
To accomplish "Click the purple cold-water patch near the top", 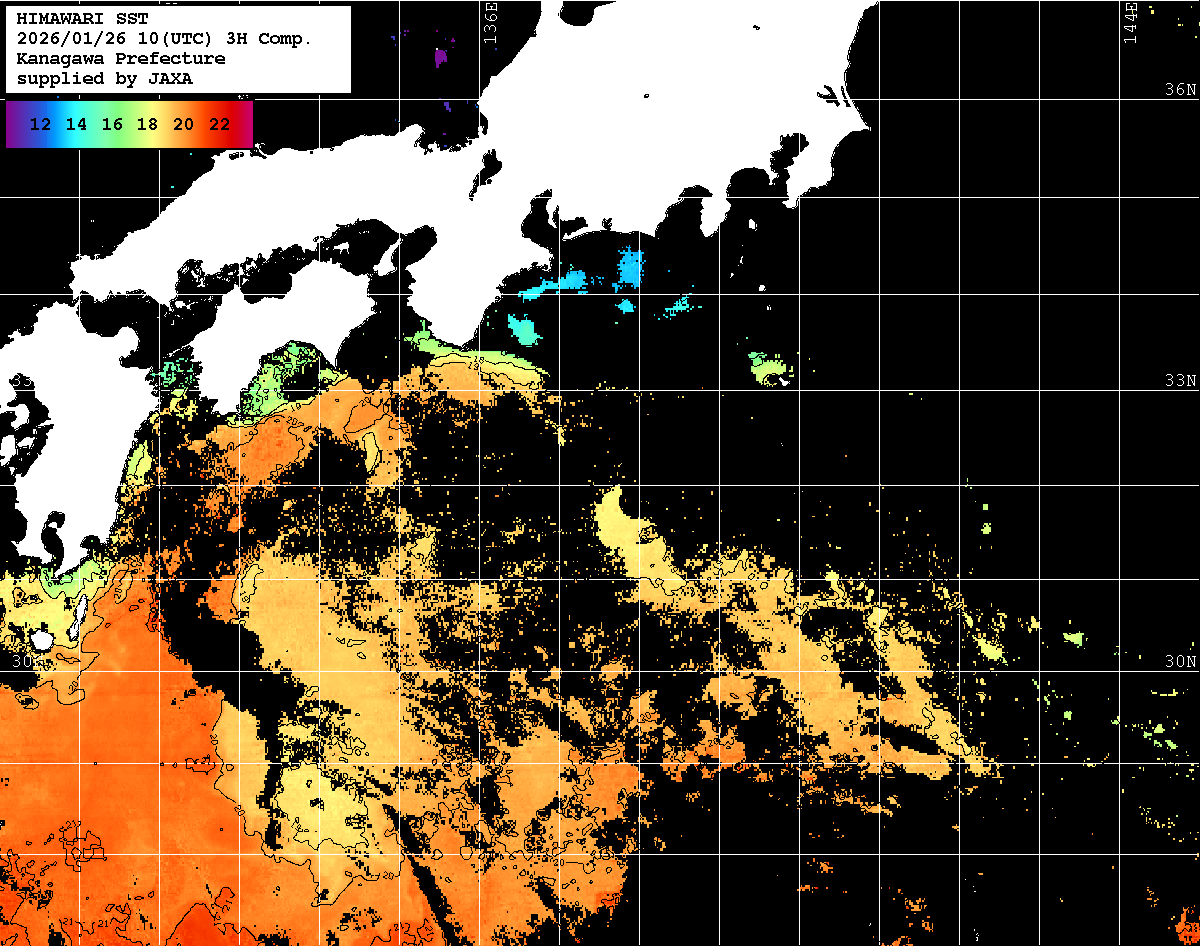I will point(441,57).
